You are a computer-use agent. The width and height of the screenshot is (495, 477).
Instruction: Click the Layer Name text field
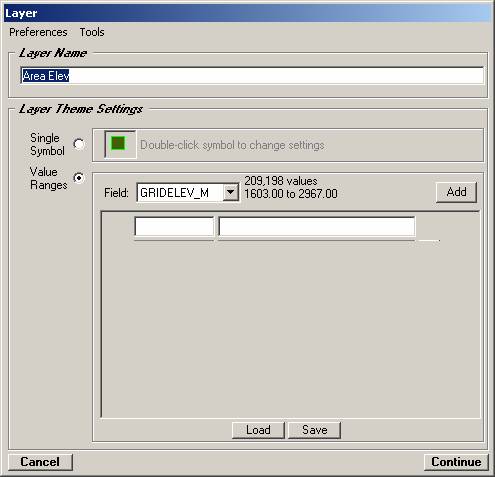(252, 76)
